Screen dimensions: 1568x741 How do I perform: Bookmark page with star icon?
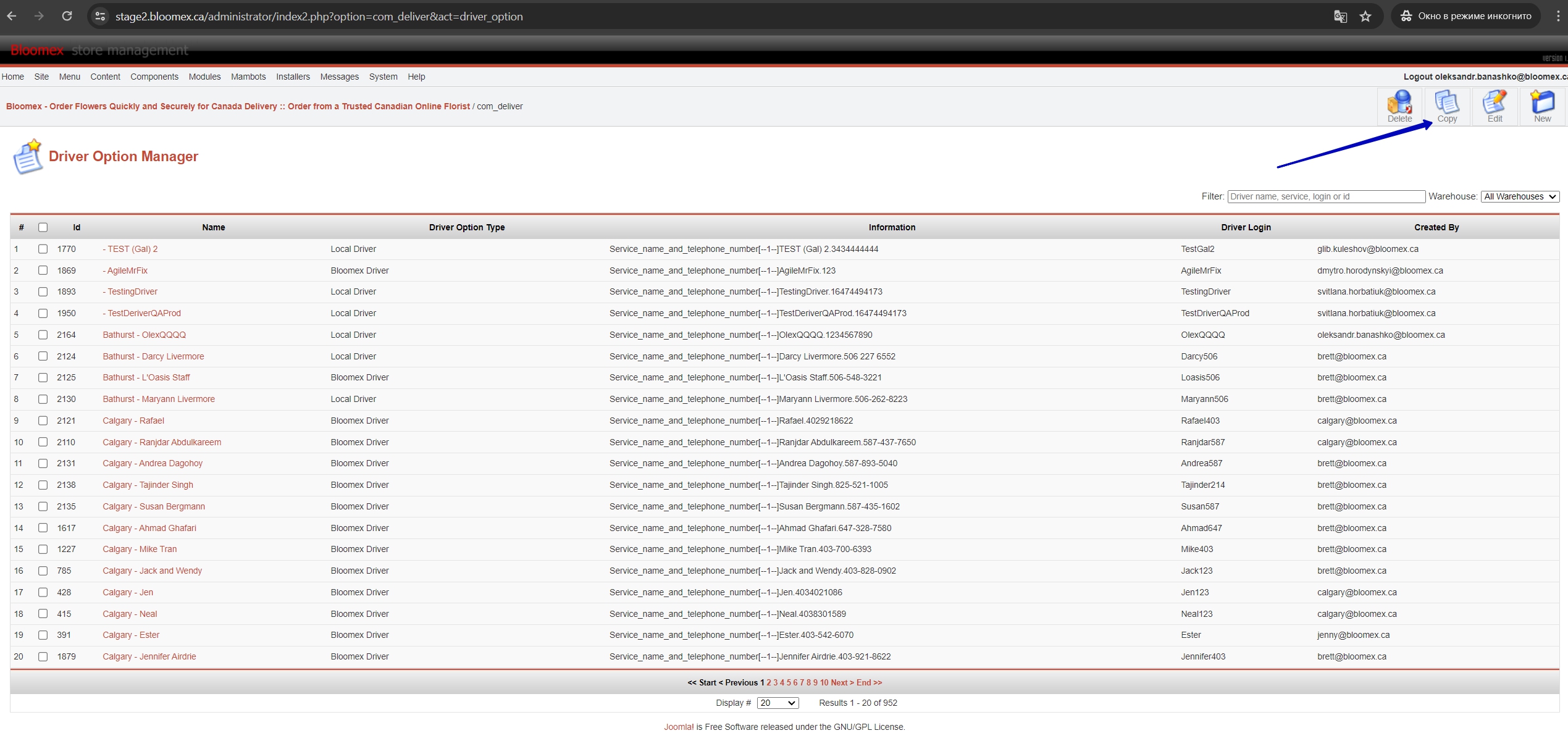[1365, 17]
